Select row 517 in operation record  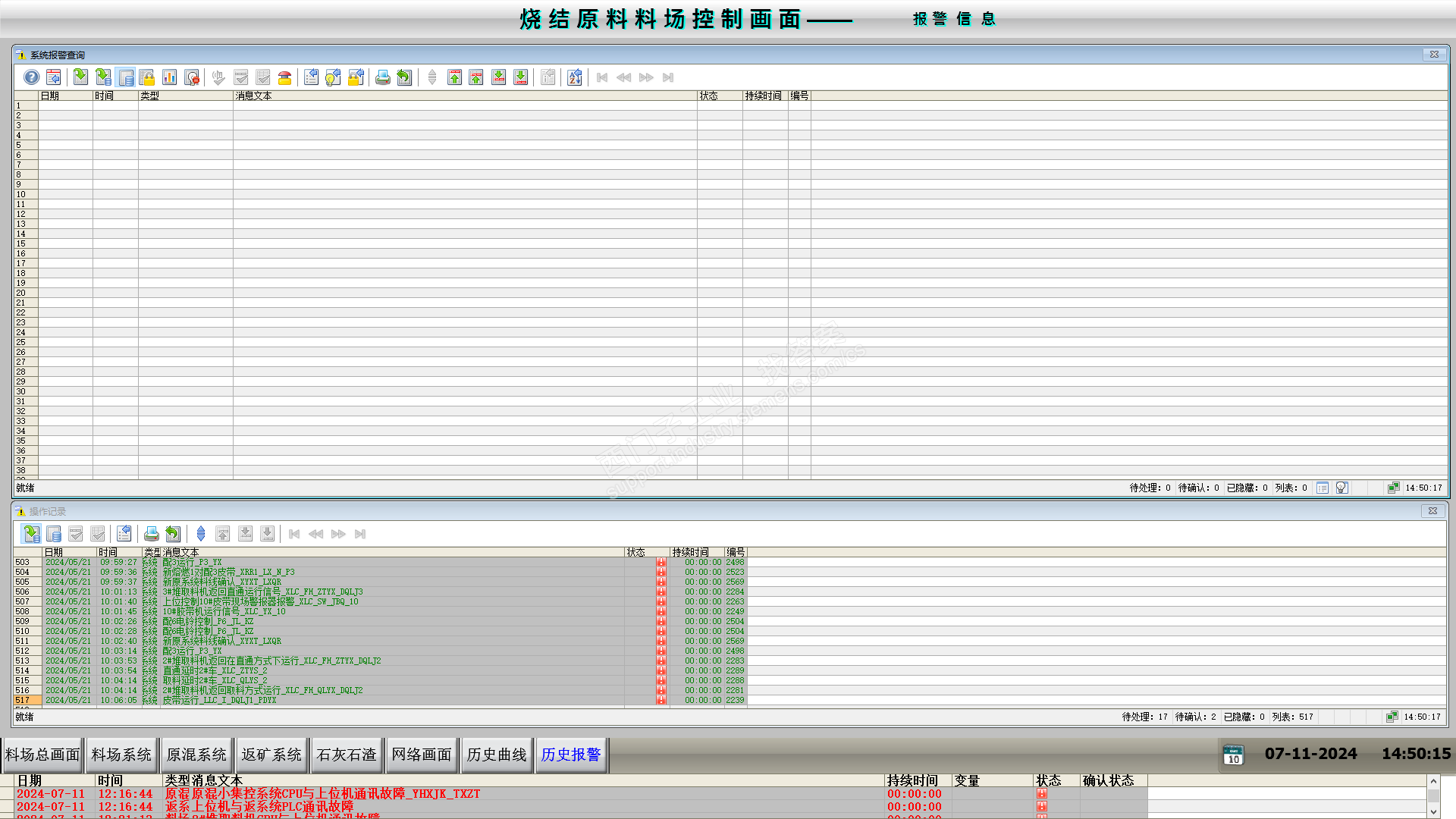tap(23, 700)
